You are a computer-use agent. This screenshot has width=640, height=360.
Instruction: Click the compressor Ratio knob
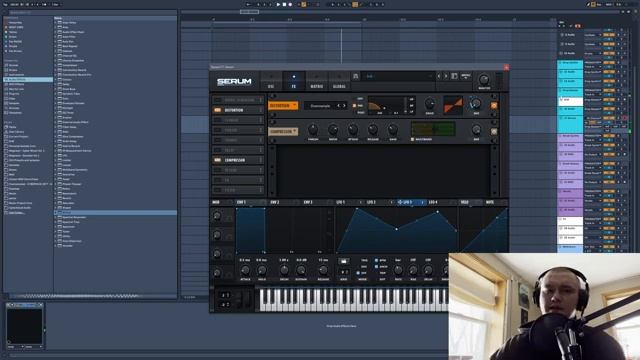click(x=333, y=130)
